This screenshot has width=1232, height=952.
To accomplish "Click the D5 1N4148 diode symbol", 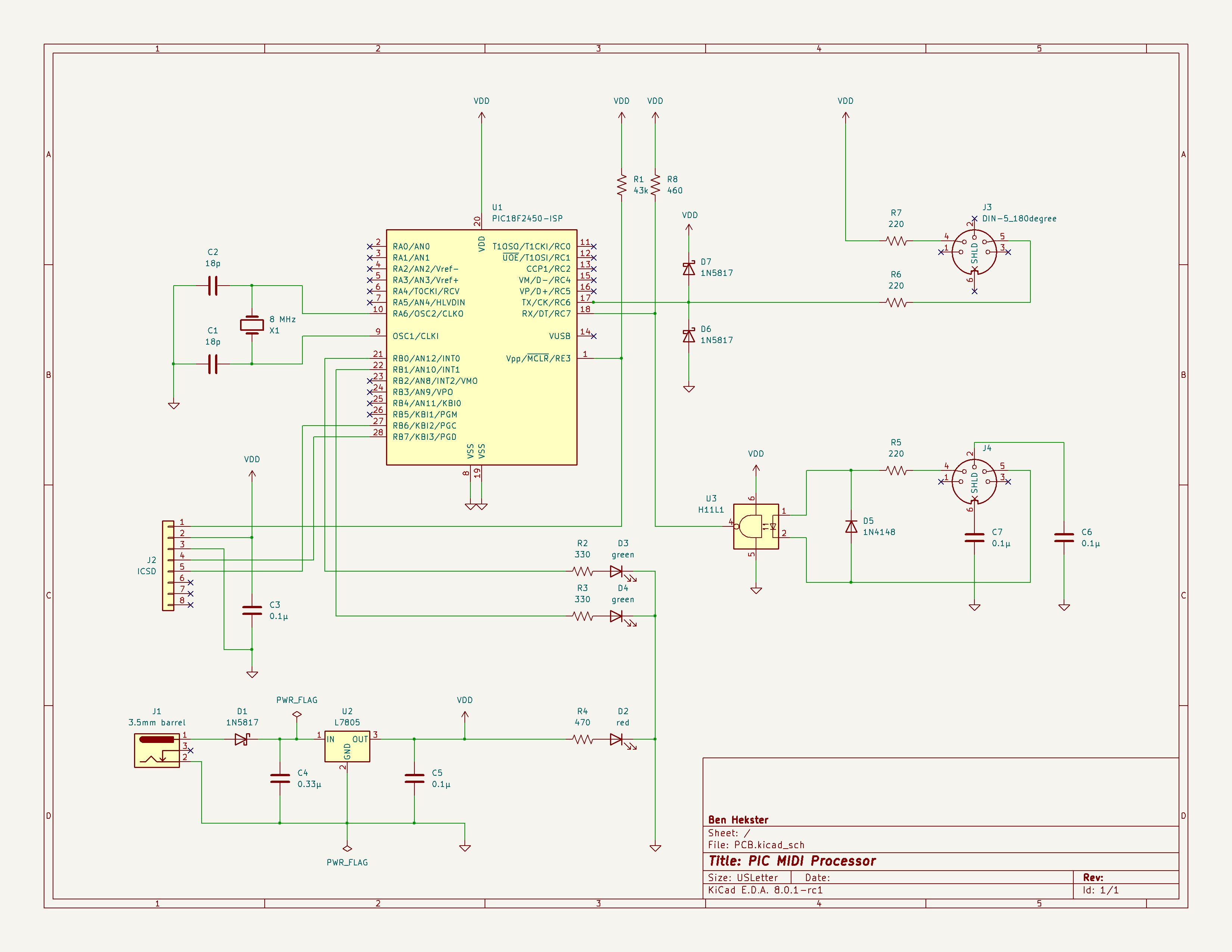I will 851,526.
